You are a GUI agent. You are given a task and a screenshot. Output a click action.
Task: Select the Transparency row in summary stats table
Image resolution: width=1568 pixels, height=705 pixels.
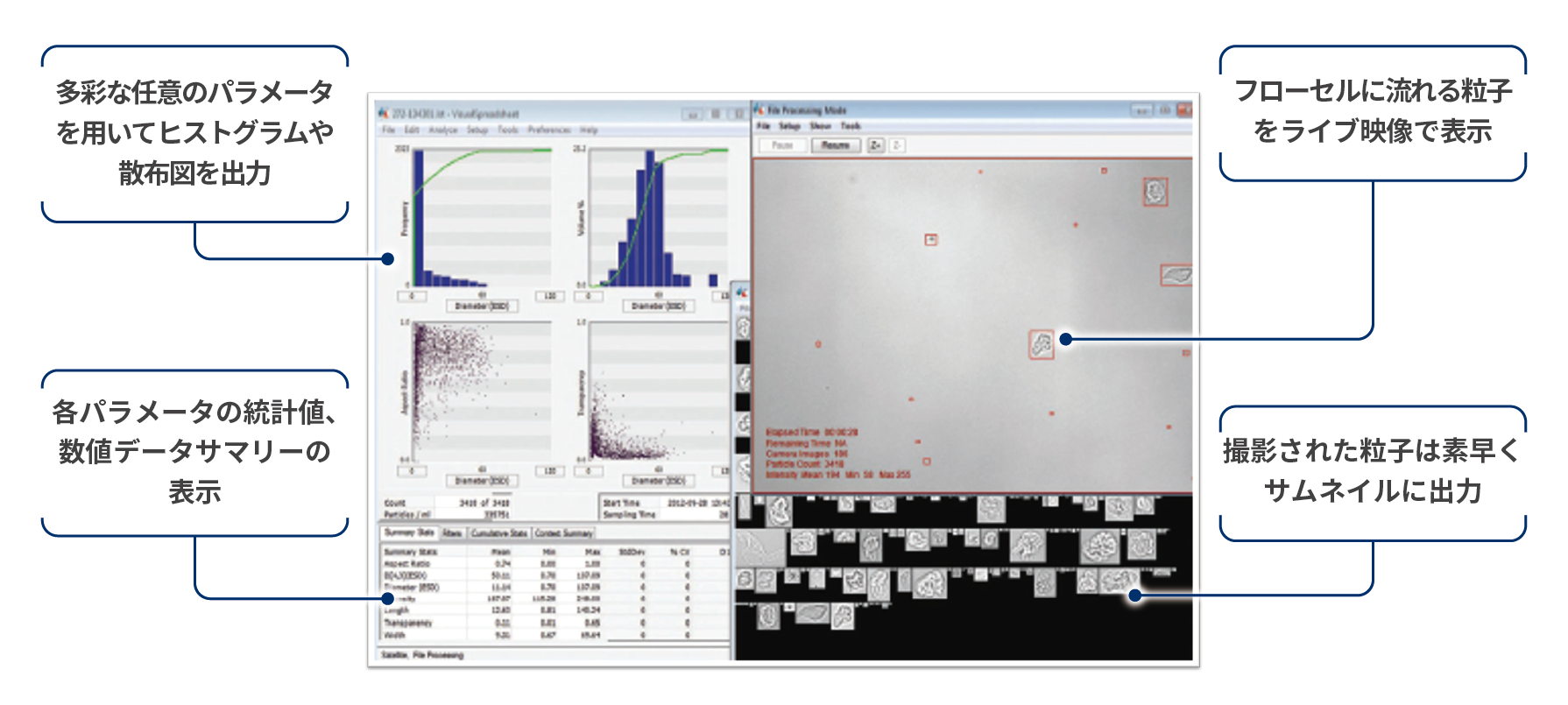[408, 623]
